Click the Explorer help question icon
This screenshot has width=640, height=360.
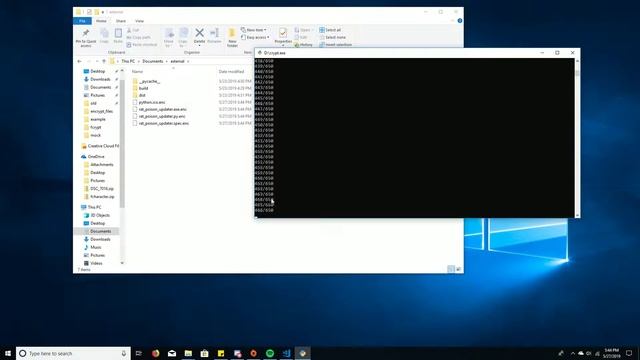pos(460,21)
